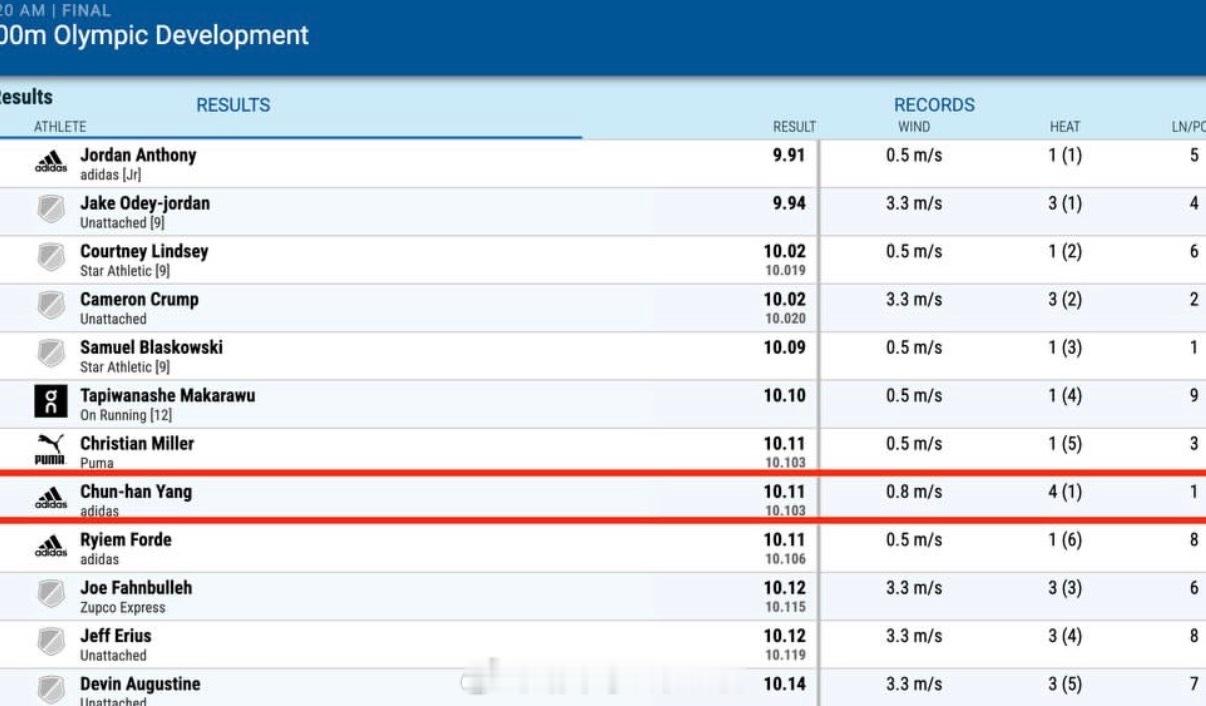This screenshot has height=706, width=1206.
Task: Select the Jeff Erius name
Action: 116,635
